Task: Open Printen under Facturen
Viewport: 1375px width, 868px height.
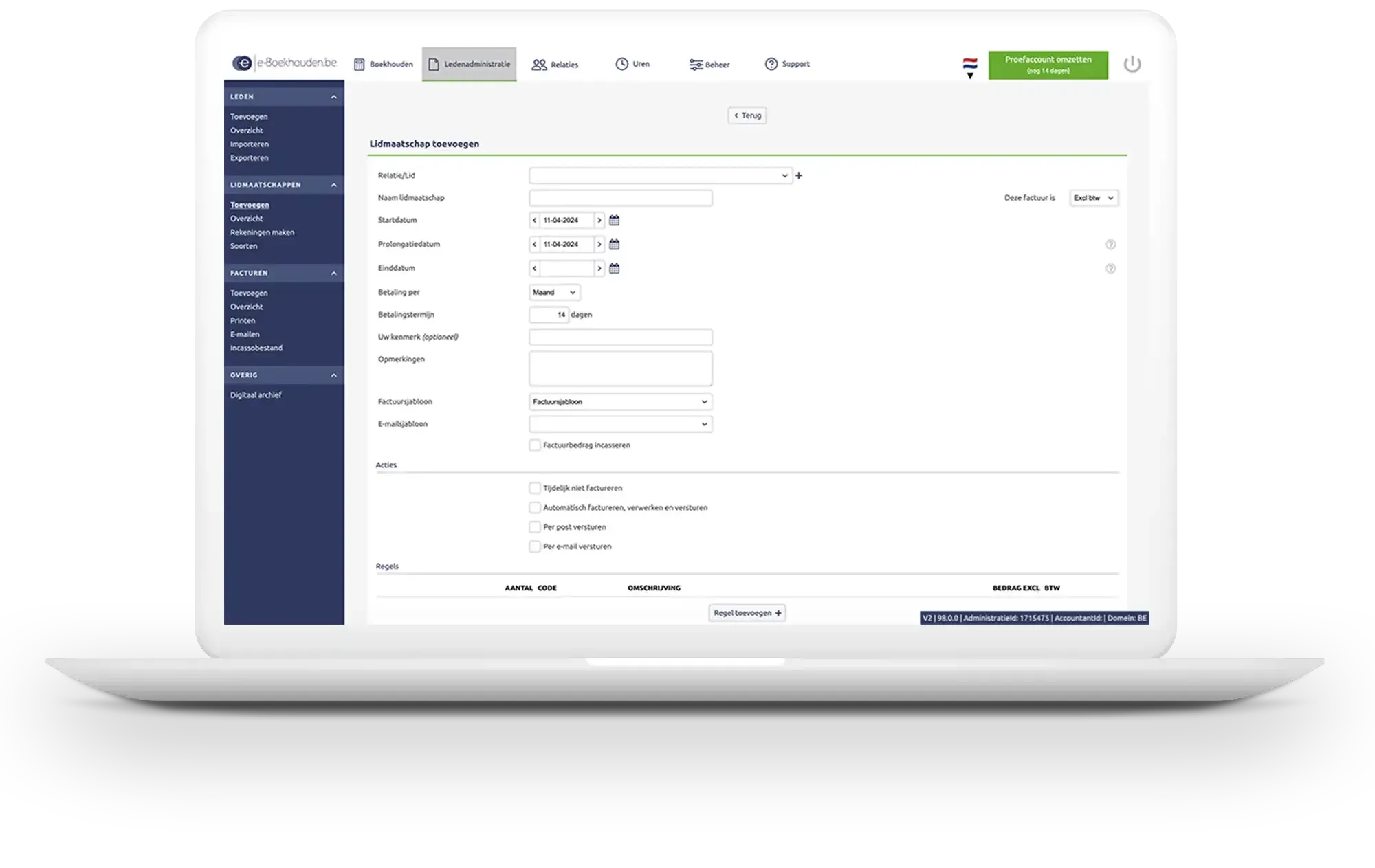Action: click(x=243, y=321)
